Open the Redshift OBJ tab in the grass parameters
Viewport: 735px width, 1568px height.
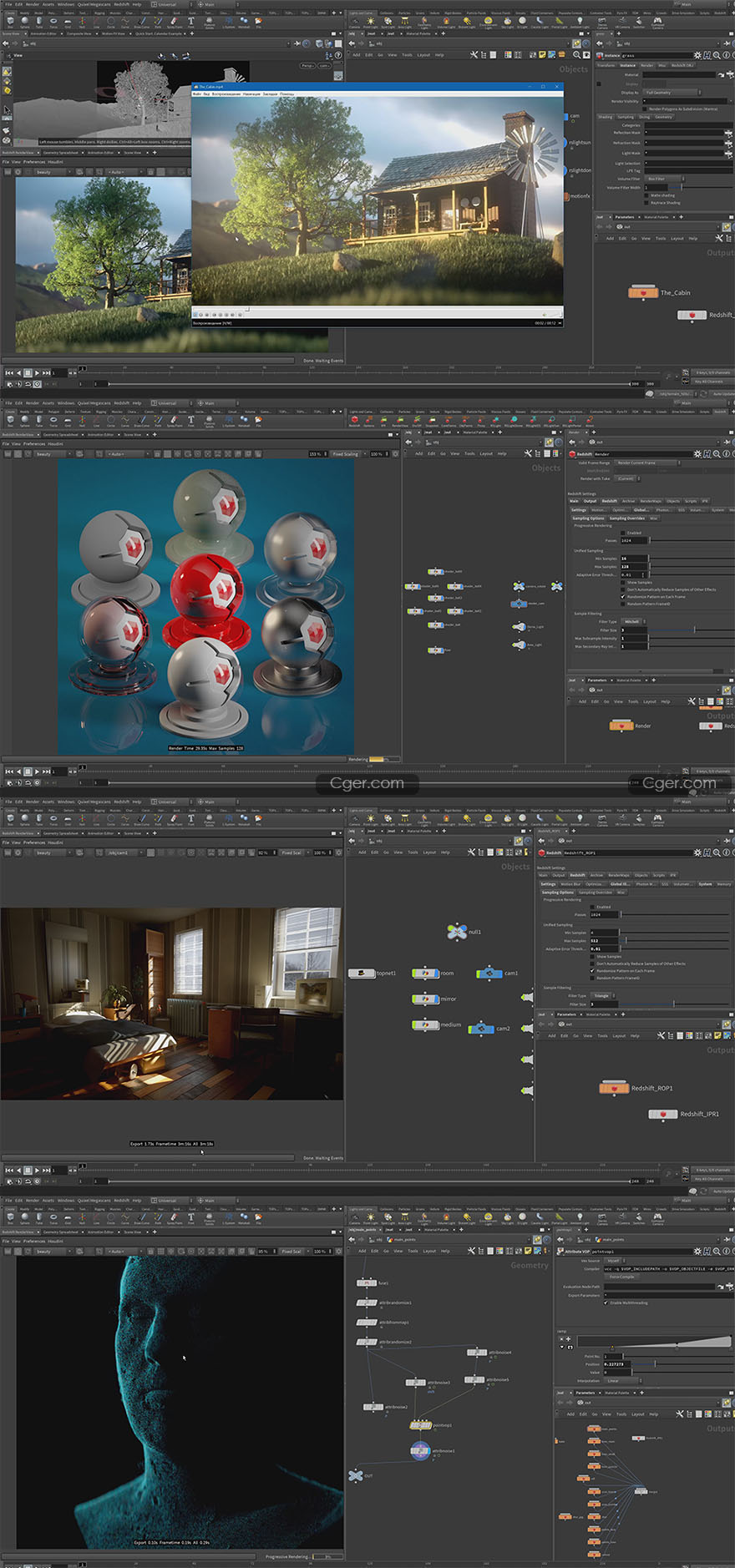tap(682, 65)
